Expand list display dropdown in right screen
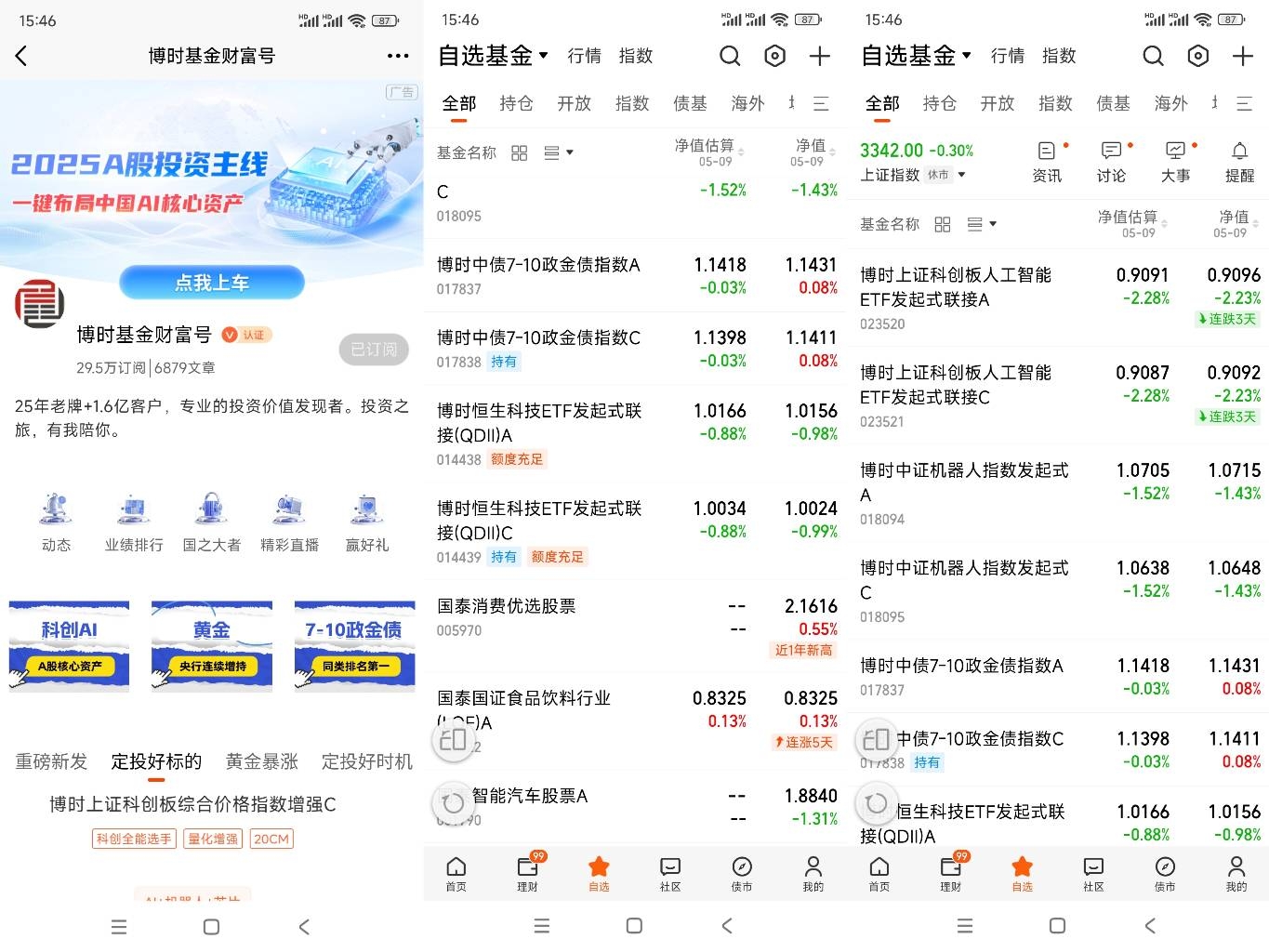Image resolution: width=1269 pixels, height=952 pixels. pos(981,224)
